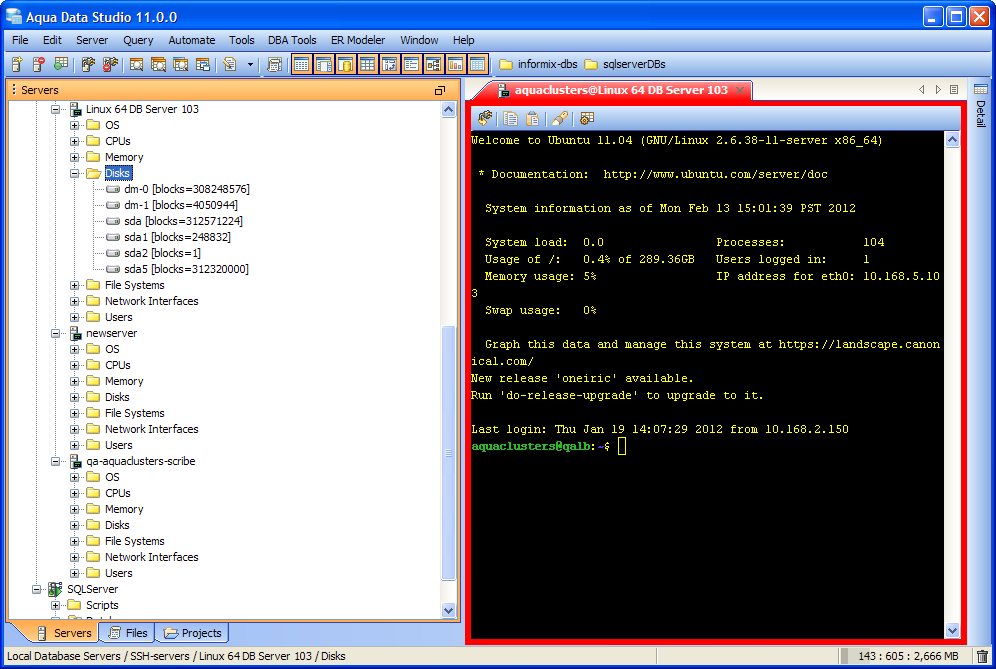Click the calculator-style icon in the main toolbar
The height and width of the screenshot is (669, 996).
pyautogui.click(x=274, y=64)
